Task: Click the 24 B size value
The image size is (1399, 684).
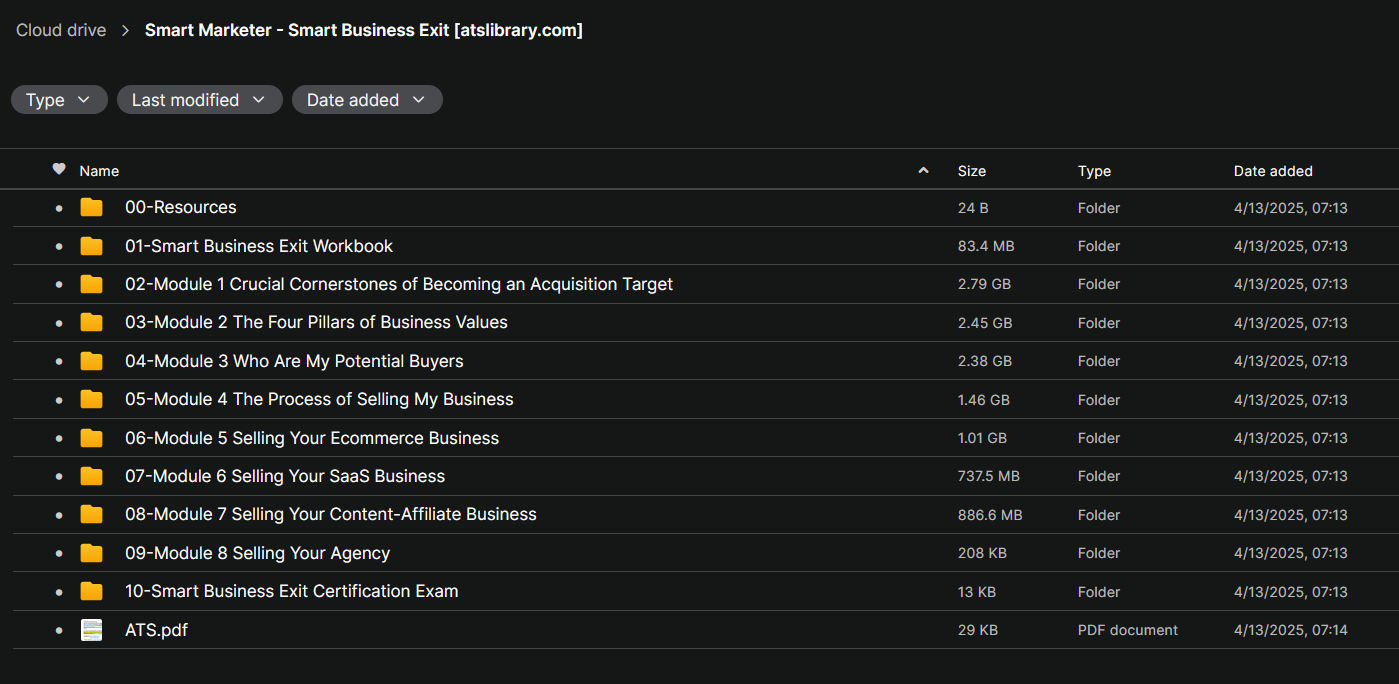Action: coord(973,208)
